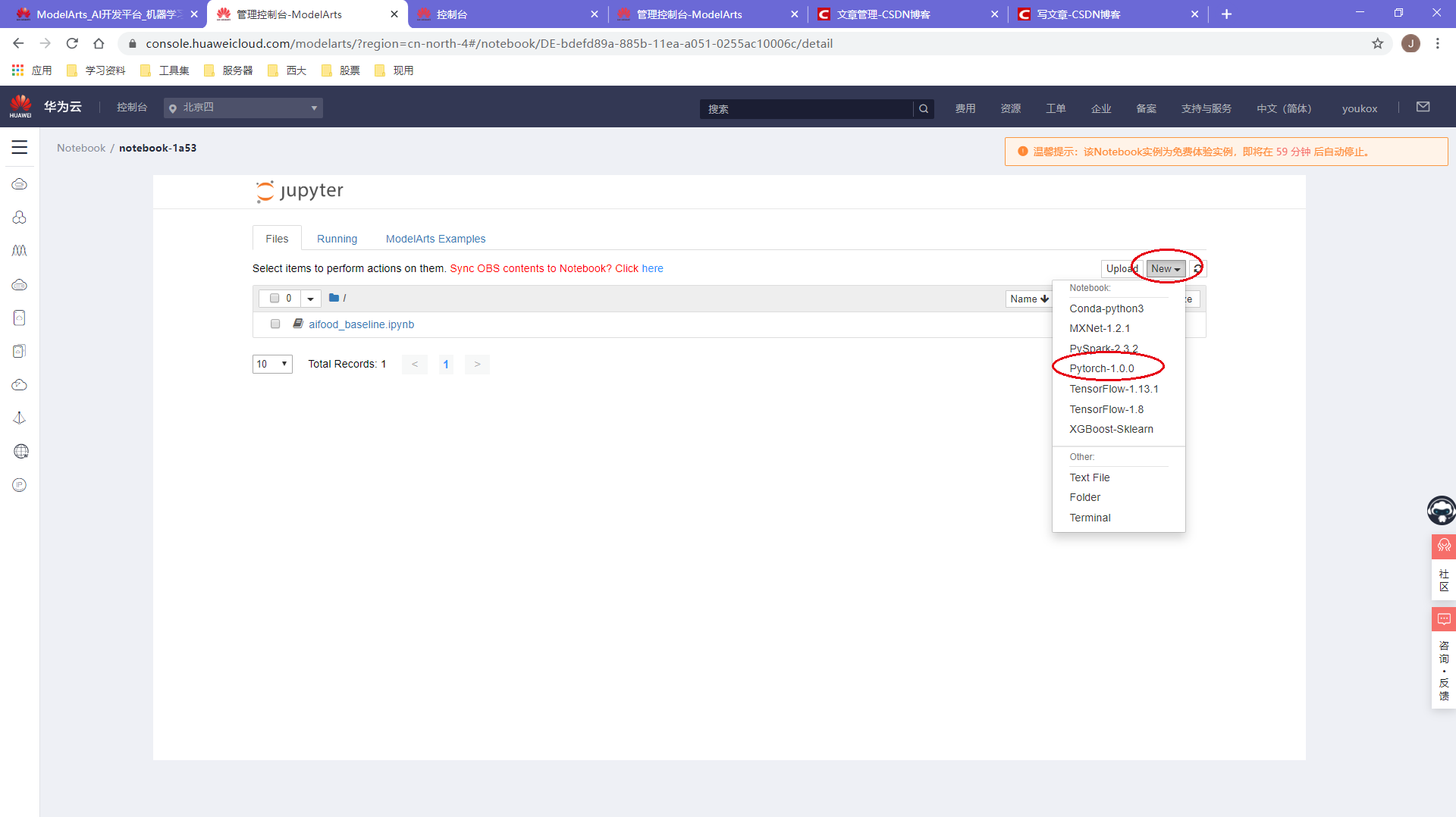
Task: Sort files by Name column
Action: coord(1029,299)
